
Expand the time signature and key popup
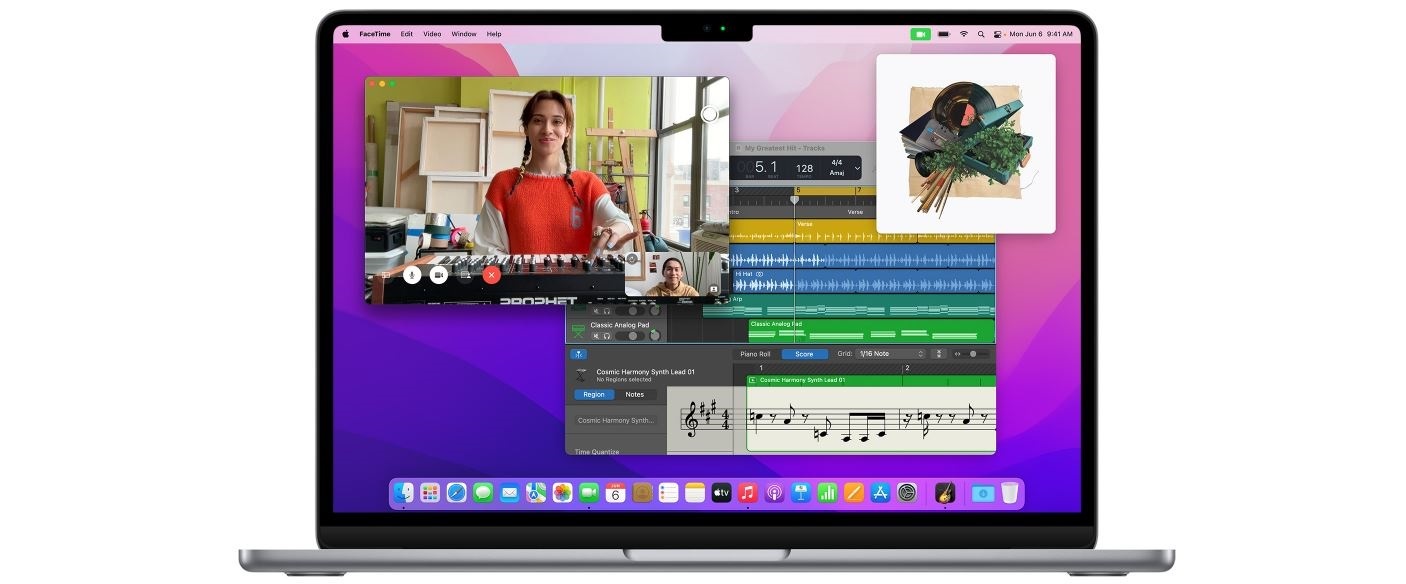tap(837, 167)
